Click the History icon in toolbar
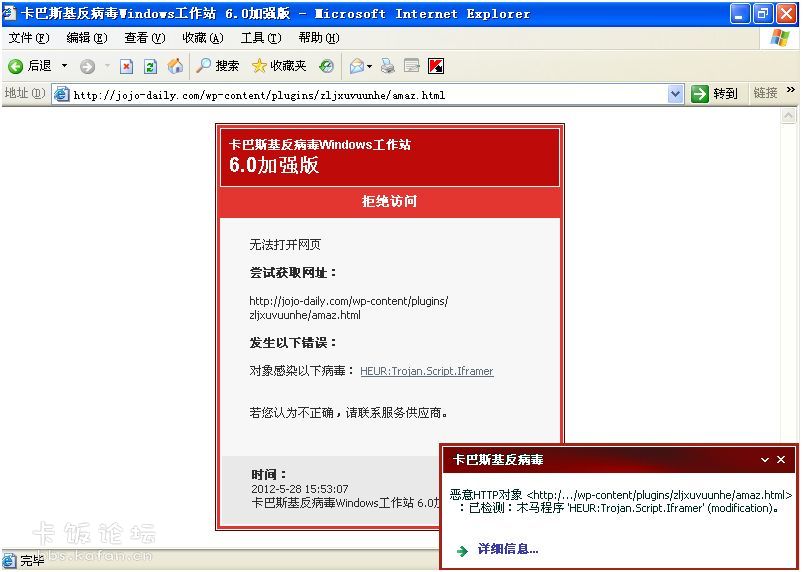This screenshot has height=572, width=803. [x=326, y=66]
